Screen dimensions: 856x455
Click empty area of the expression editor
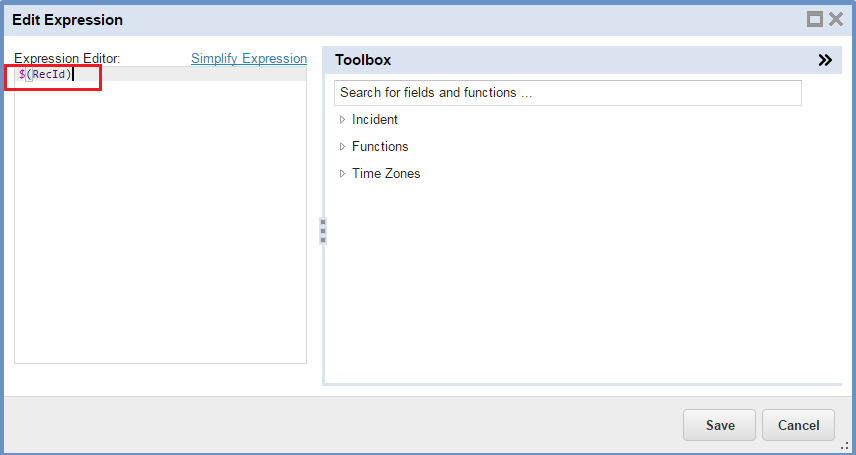160,220
